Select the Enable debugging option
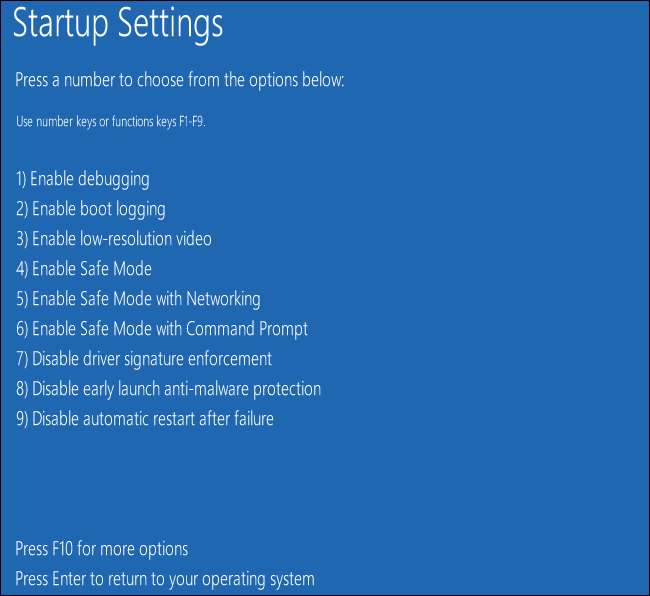 point(83,180)
